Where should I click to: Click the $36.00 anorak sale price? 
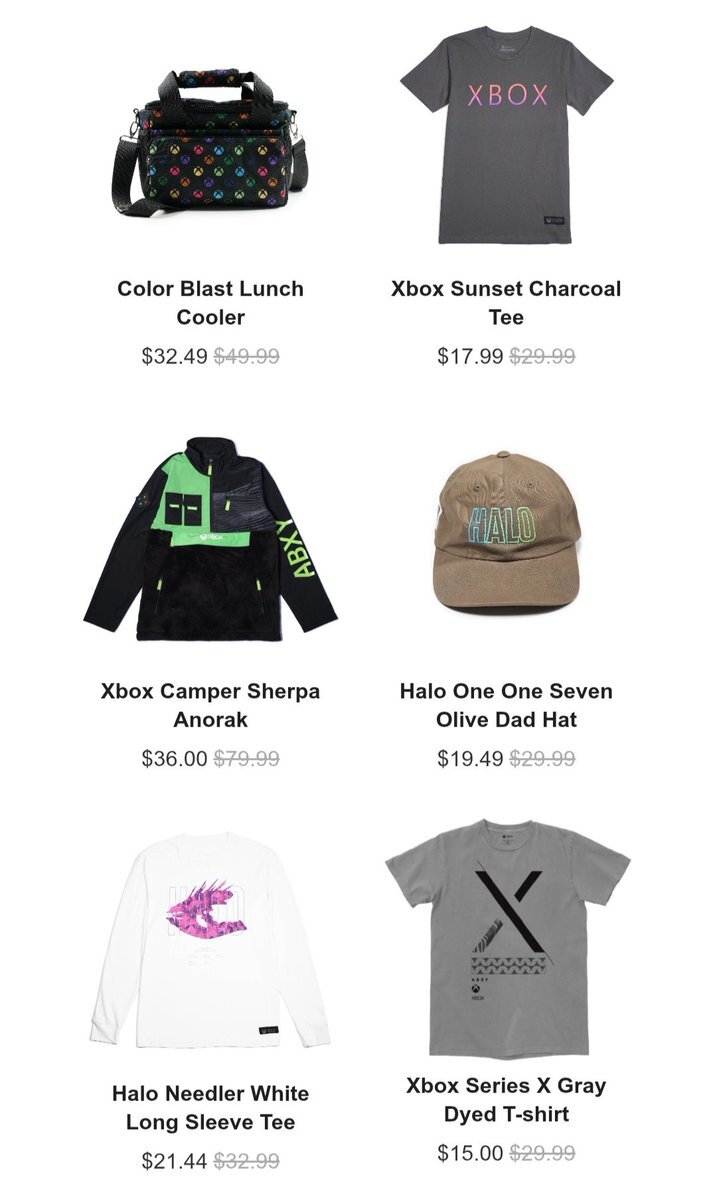[174, 758]
